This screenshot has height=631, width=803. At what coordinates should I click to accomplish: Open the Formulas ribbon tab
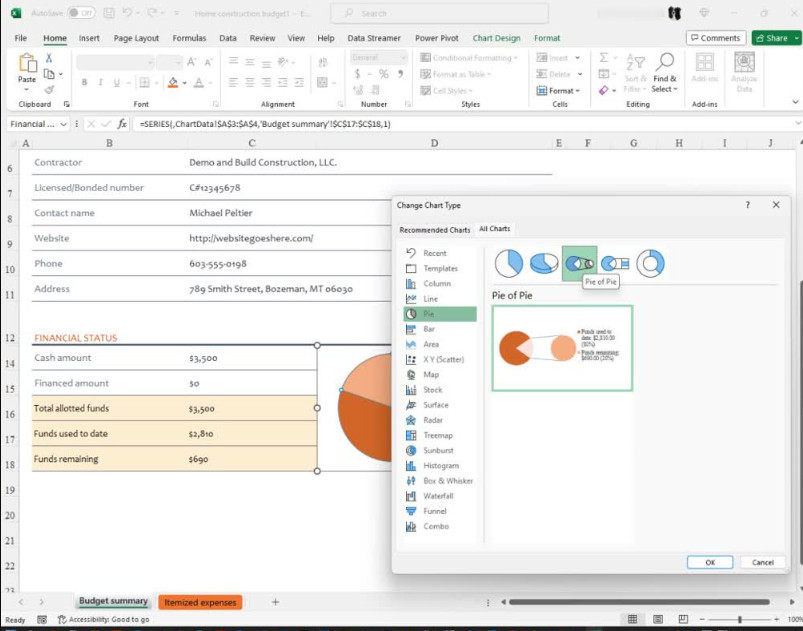[189, 38]
